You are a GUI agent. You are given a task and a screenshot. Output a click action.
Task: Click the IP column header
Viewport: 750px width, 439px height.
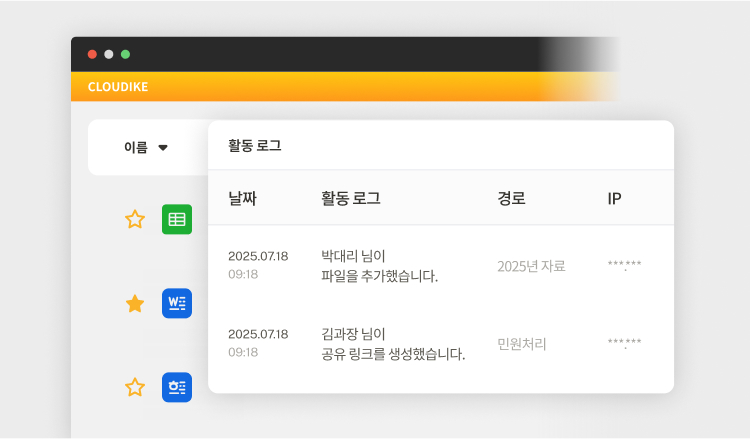(x=614, y=198)
